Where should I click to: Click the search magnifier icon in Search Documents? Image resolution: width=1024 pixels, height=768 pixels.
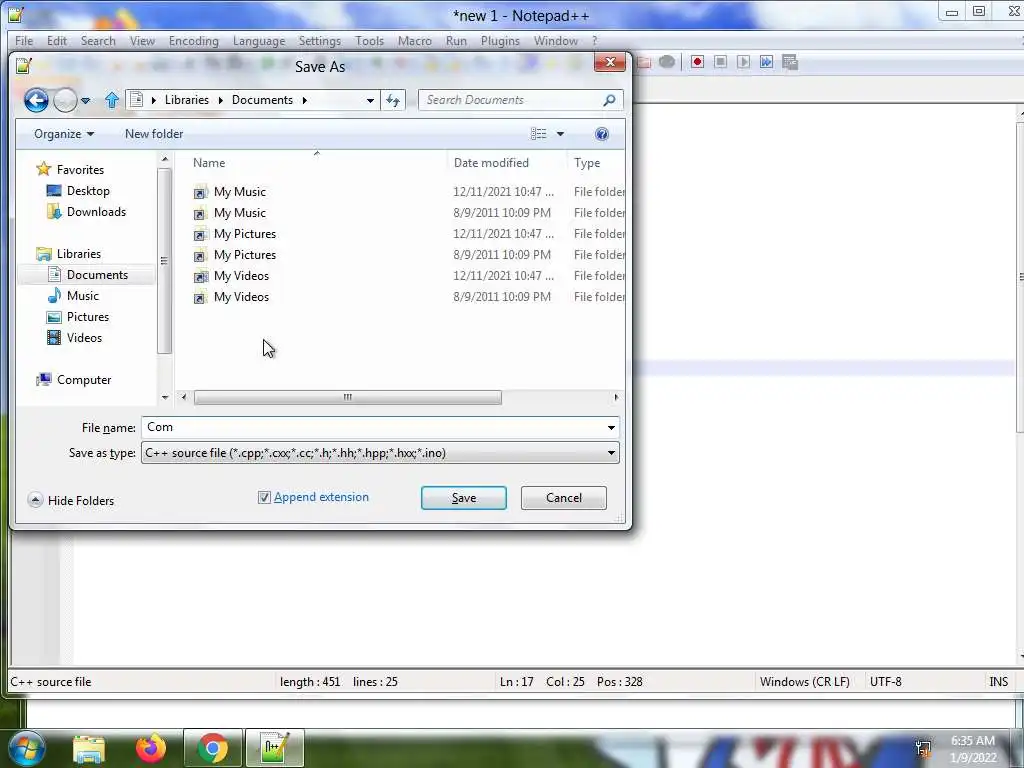[609, 100]
